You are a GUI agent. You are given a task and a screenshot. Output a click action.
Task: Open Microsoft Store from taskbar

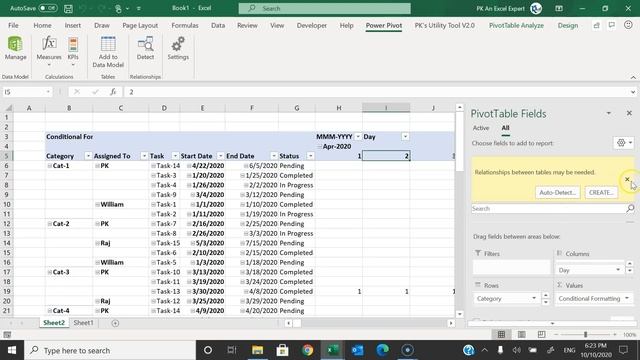pos(282,350)
